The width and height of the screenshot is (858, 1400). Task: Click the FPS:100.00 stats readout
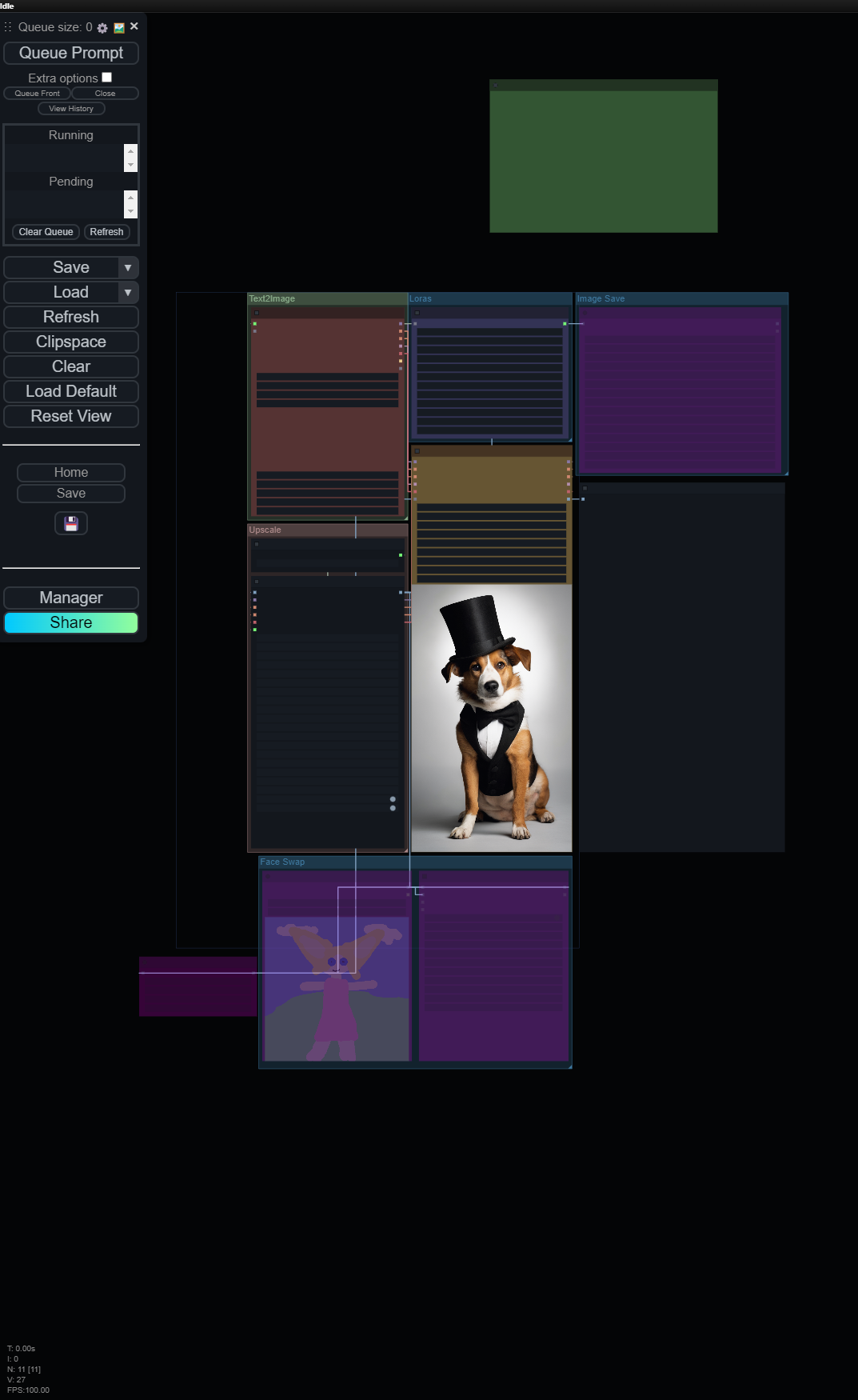pos(28,1390)
